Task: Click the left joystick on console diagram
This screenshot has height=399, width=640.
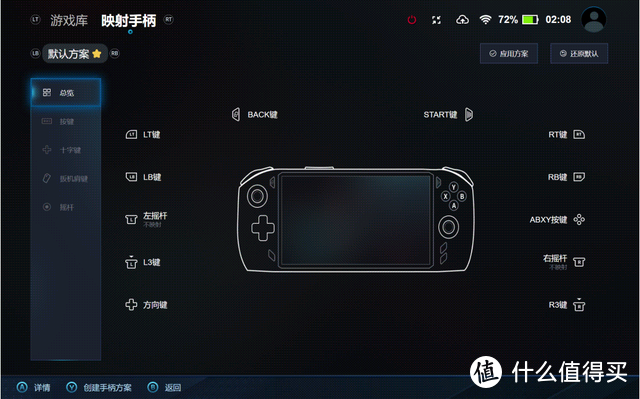Action: coord(258,196)
